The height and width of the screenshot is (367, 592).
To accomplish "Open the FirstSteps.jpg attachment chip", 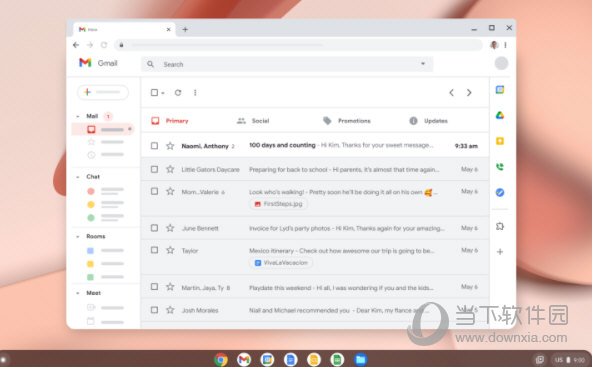I will pos(279,204).
